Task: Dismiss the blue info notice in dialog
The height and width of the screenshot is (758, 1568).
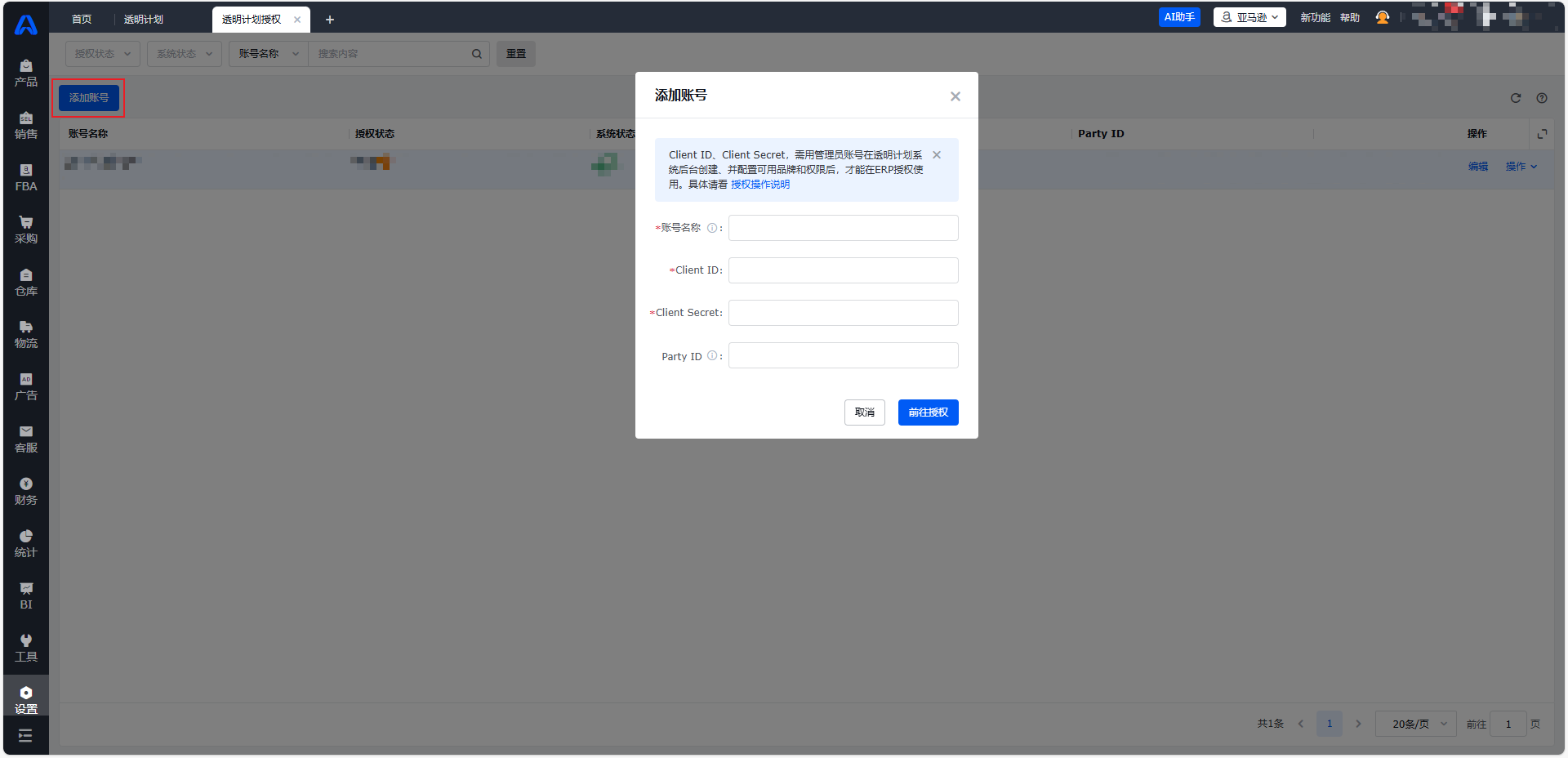Action: point(937,155)
